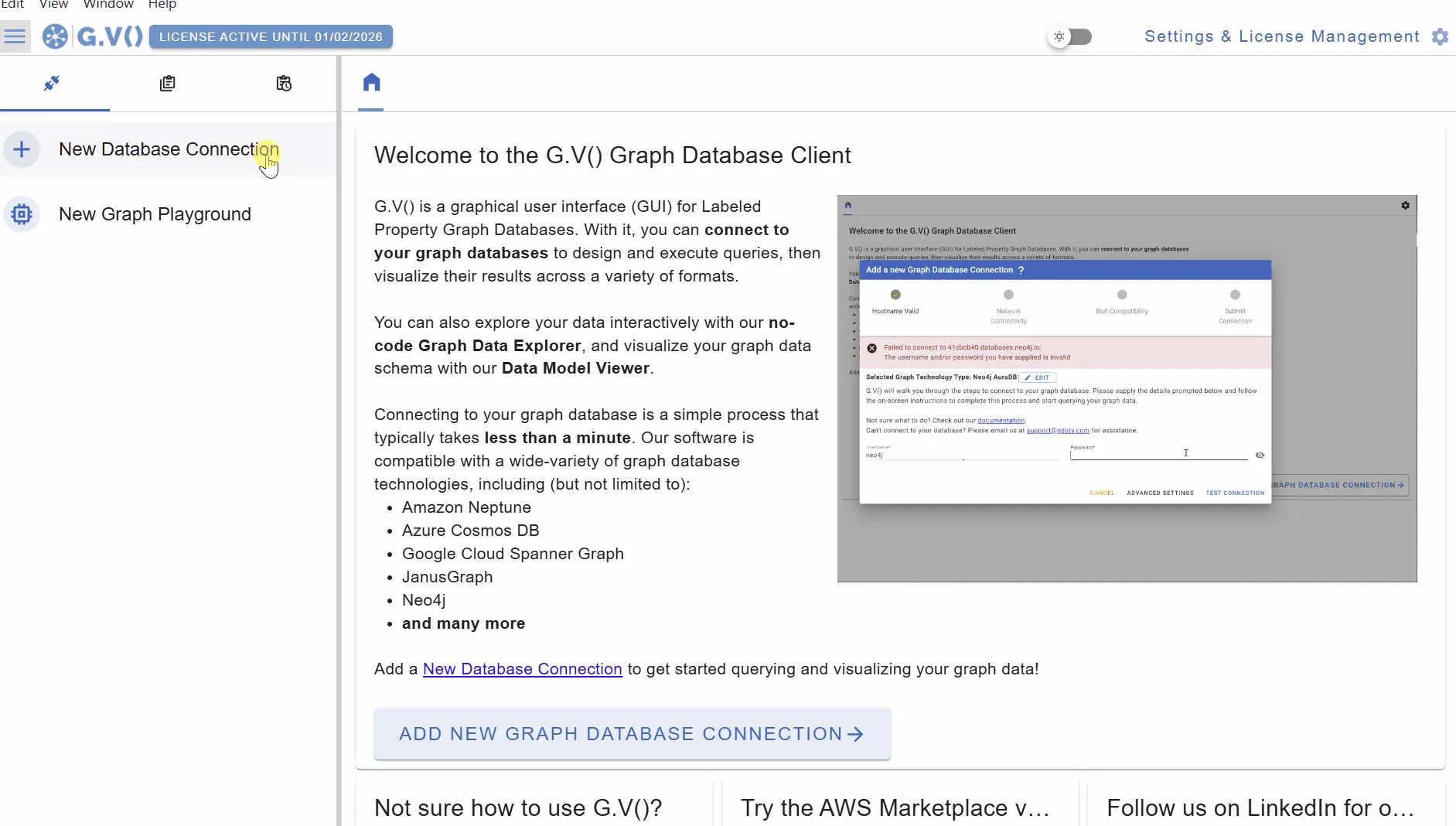Image resolution: width=1456 pixels, height=826 pixels.
Task: Open the welcome screenshot preview image
Action: (1127, 388)
